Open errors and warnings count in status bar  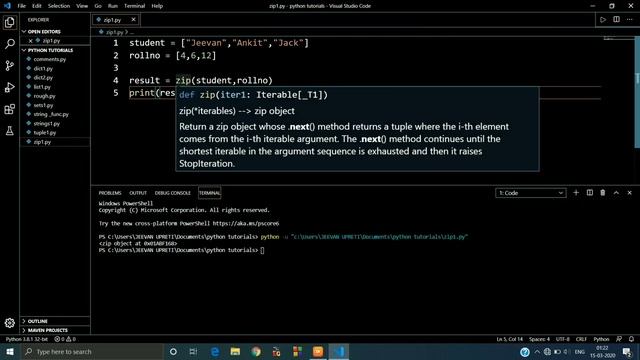coord(65,339)
